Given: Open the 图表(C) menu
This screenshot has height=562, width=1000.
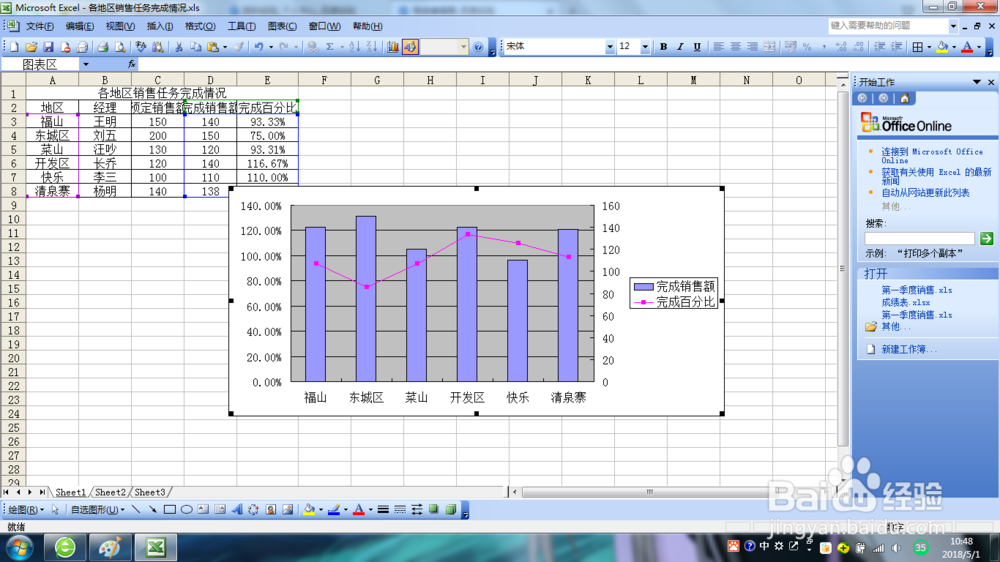Looking at the screenshot, I should click(x=282, y=26).
